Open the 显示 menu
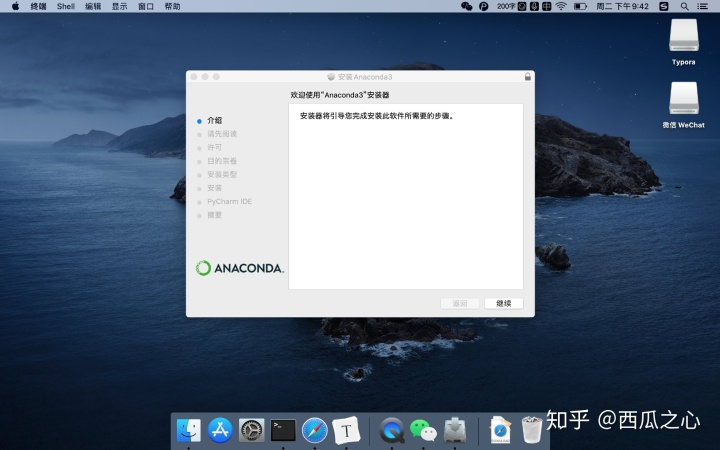 coord(119,6)
